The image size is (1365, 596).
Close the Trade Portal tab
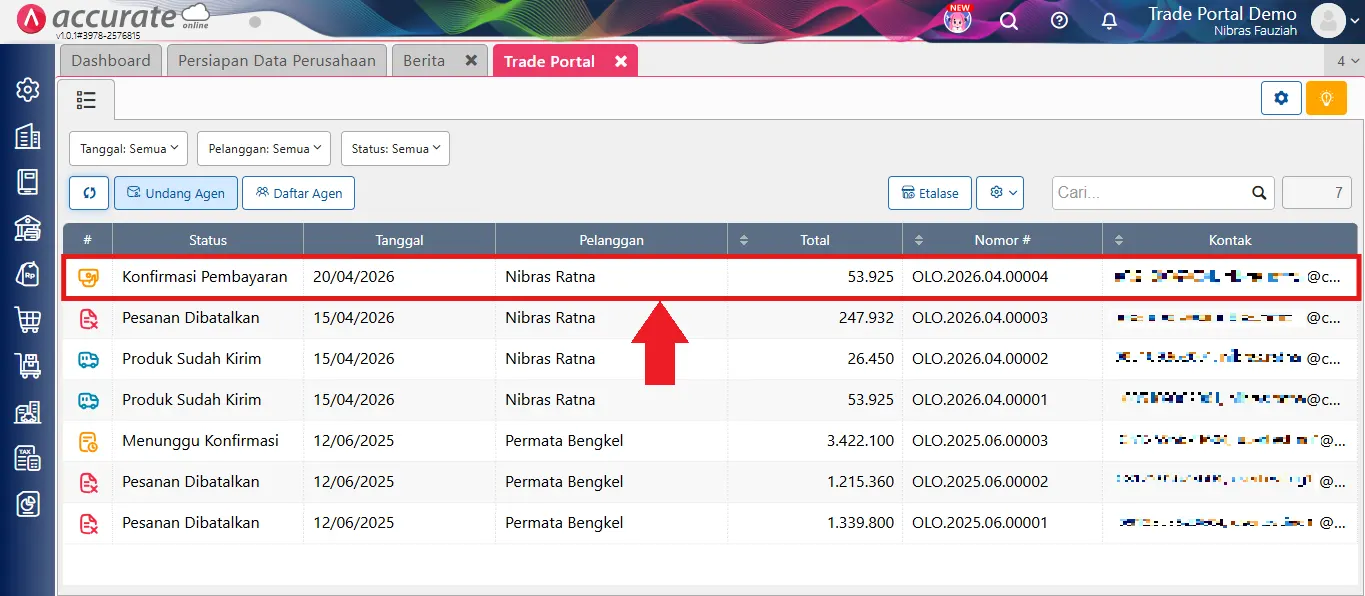621,61
